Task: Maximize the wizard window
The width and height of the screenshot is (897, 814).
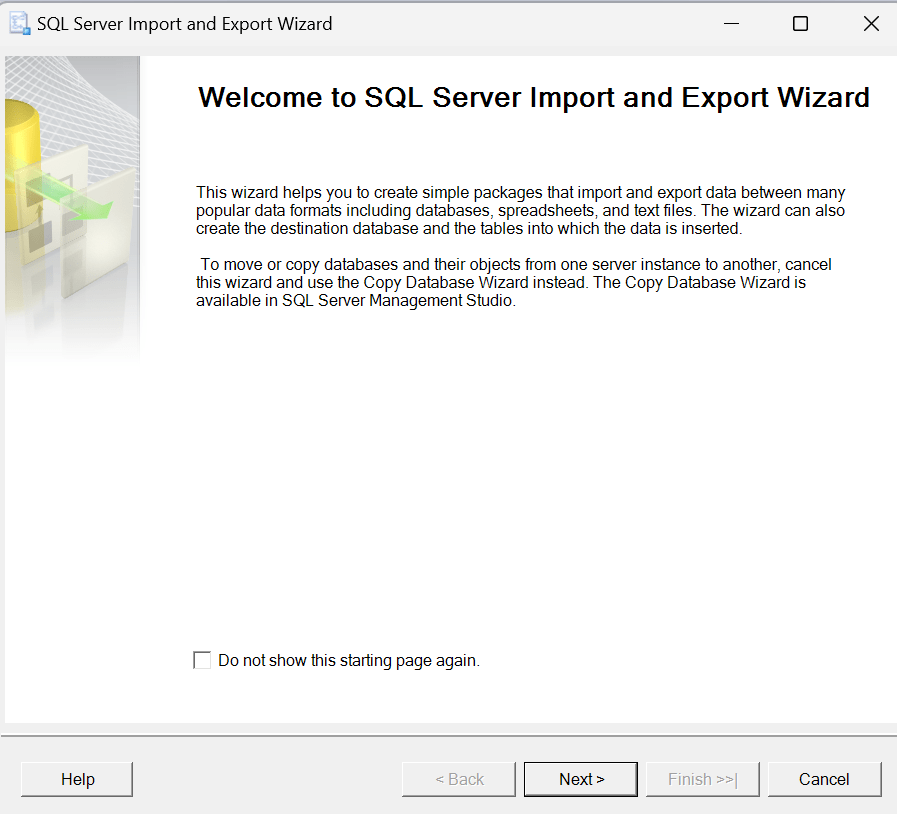Action: 800,24
